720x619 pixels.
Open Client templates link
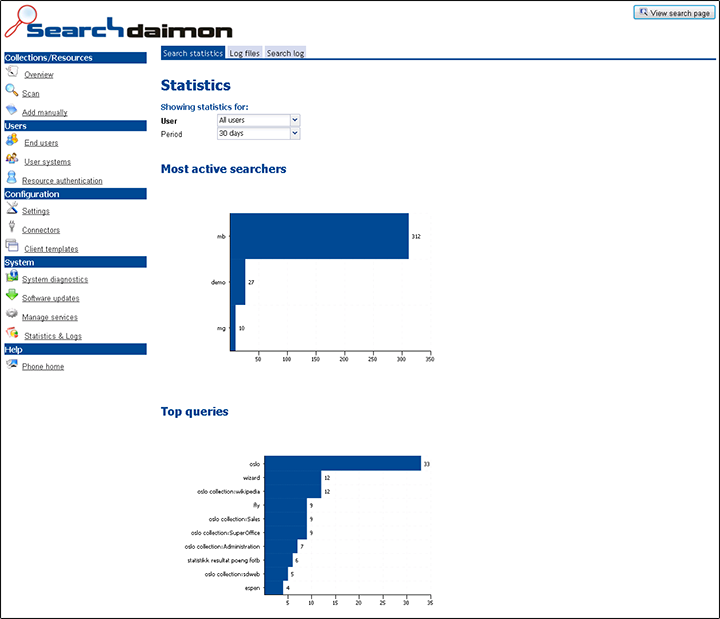coord(51,248)
